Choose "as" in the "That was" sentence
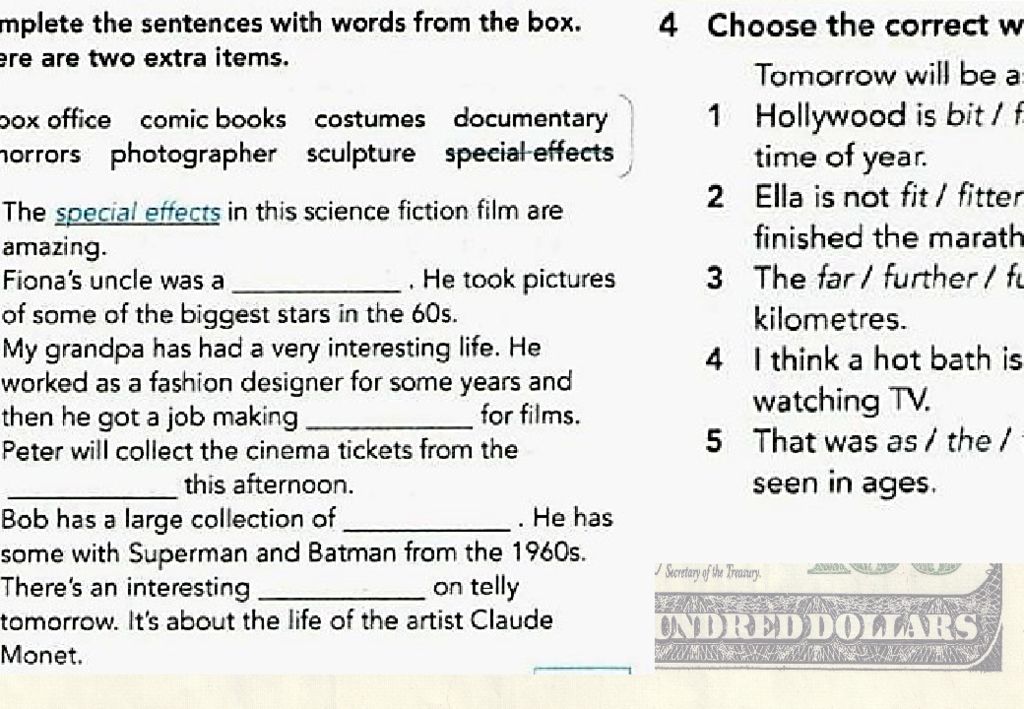The height and width of the screenshot is (709, 1024). [x=902, y=442]
